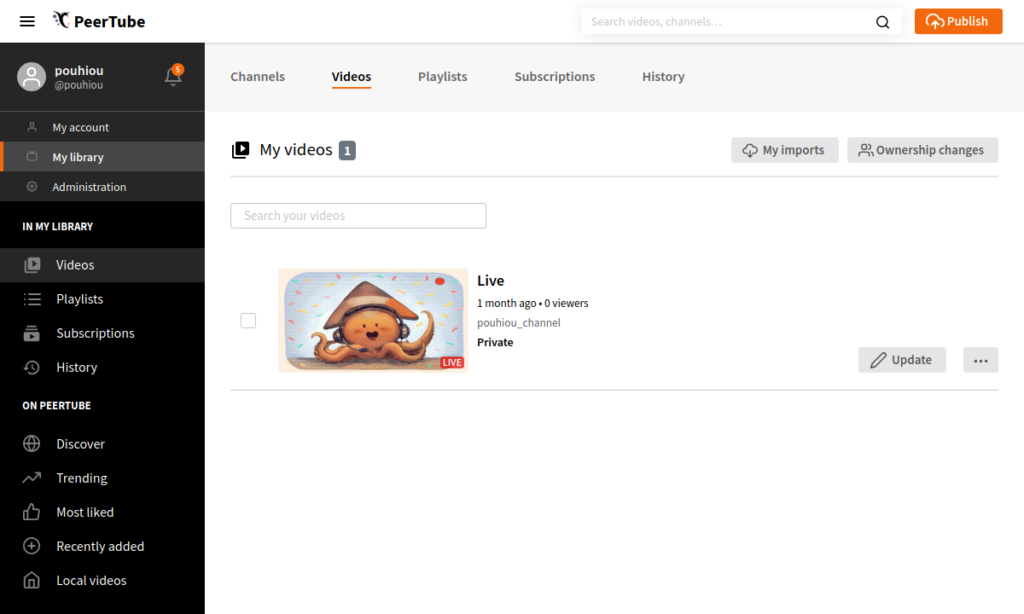This screenshot has width=1024, height=614.
Task: Open the Live video thumbnail
Action: [373, 320]
